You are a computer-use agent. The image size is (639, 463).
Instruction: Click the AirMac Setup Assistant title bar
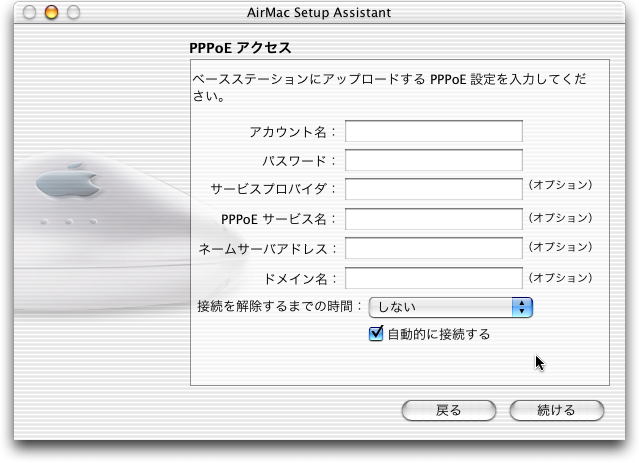tap(319, 13)
